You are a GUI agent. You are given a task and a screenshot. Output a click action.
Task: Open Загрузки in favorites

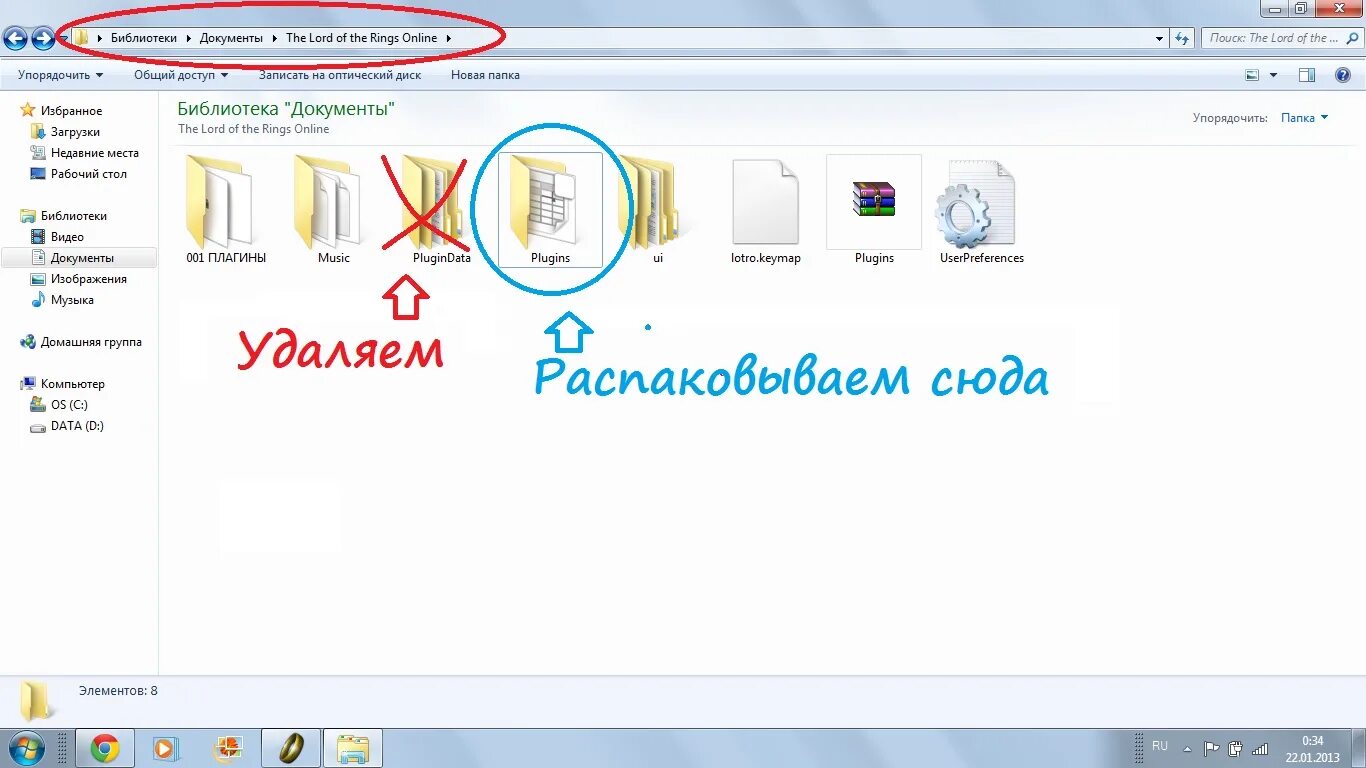(75, 132)
